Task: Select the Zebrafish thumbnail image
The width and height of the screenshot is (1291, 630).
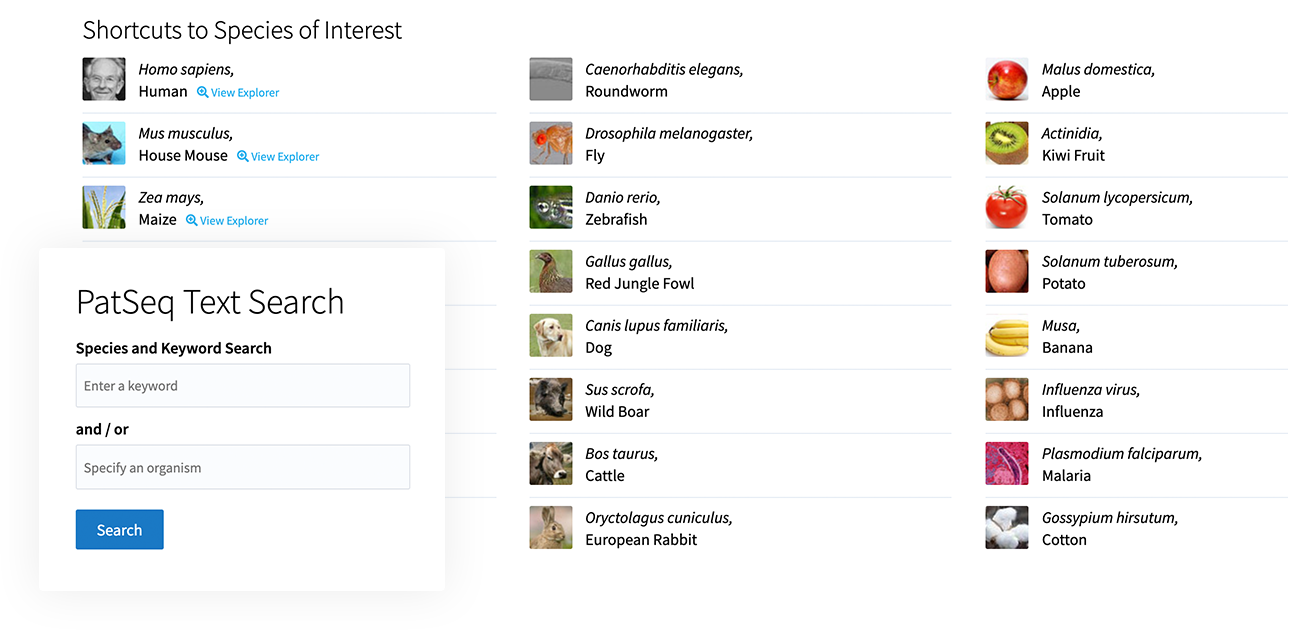Action: 551,208
